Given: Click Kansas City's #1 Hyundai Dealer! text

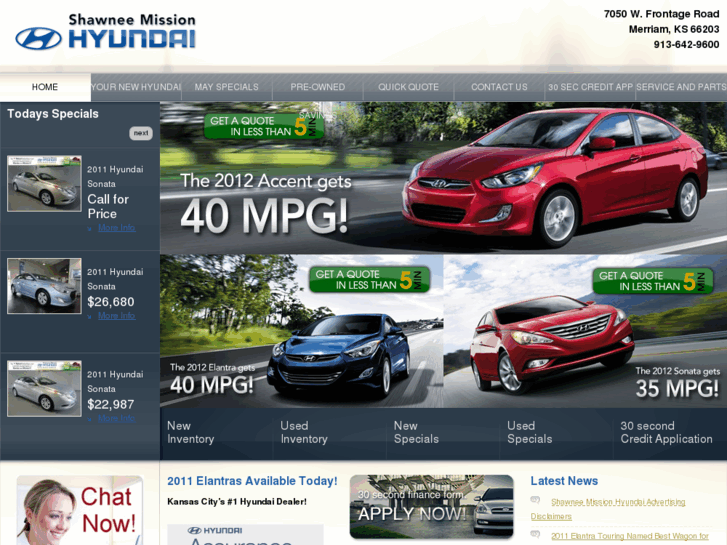Looking at the screenshot, I should pos(237,502).
